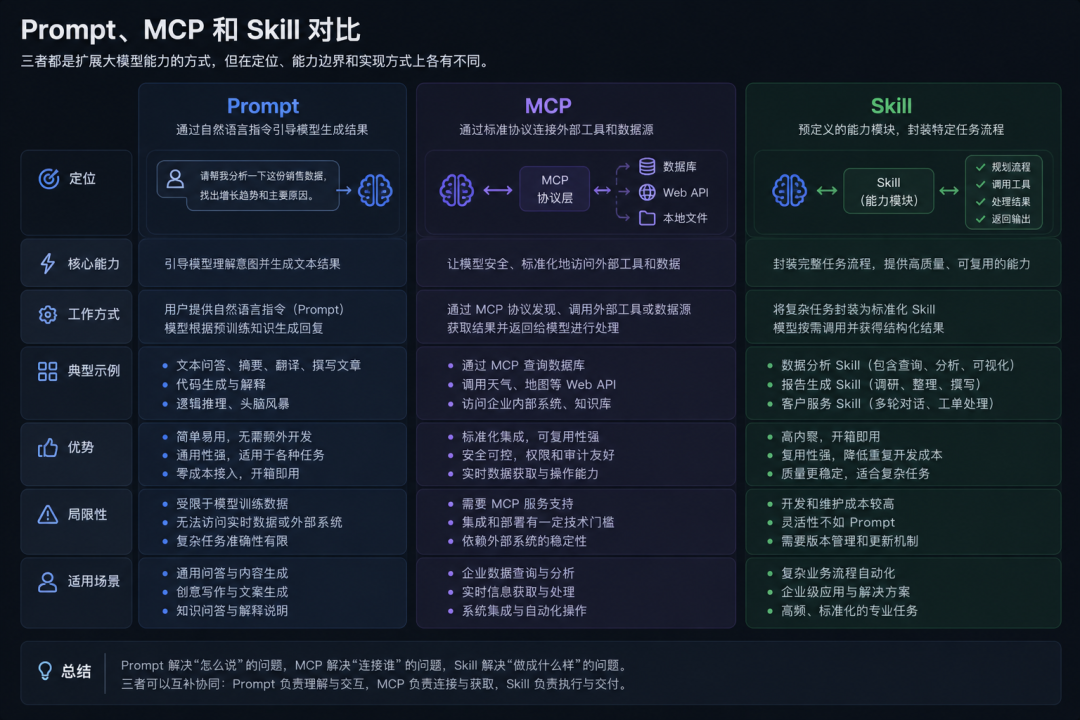
Task: Click the brain icon in the MCP column
Action: pos(457,190)
